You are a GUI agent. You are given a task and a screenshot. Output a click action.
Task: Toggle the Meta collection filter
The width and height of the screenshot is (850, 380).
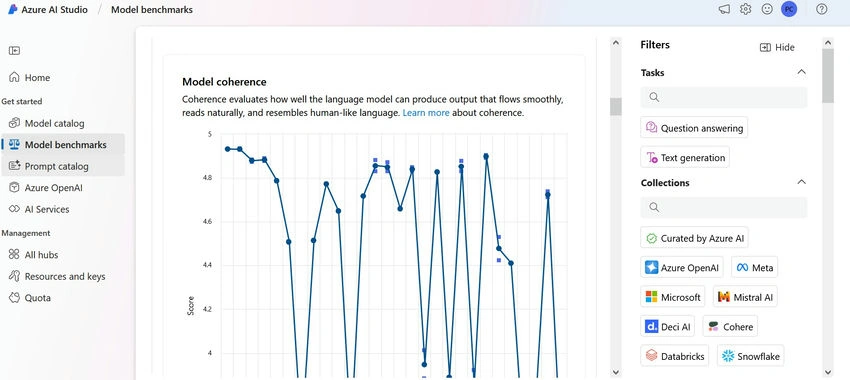[755, 267]
